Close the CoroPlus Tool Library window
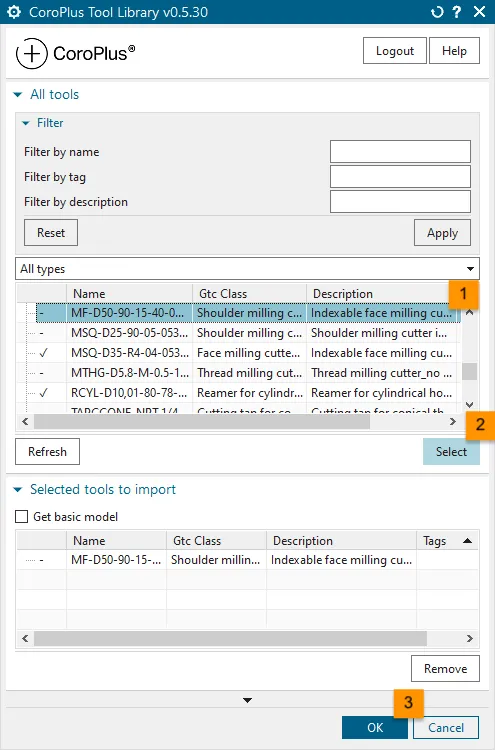 480,12
